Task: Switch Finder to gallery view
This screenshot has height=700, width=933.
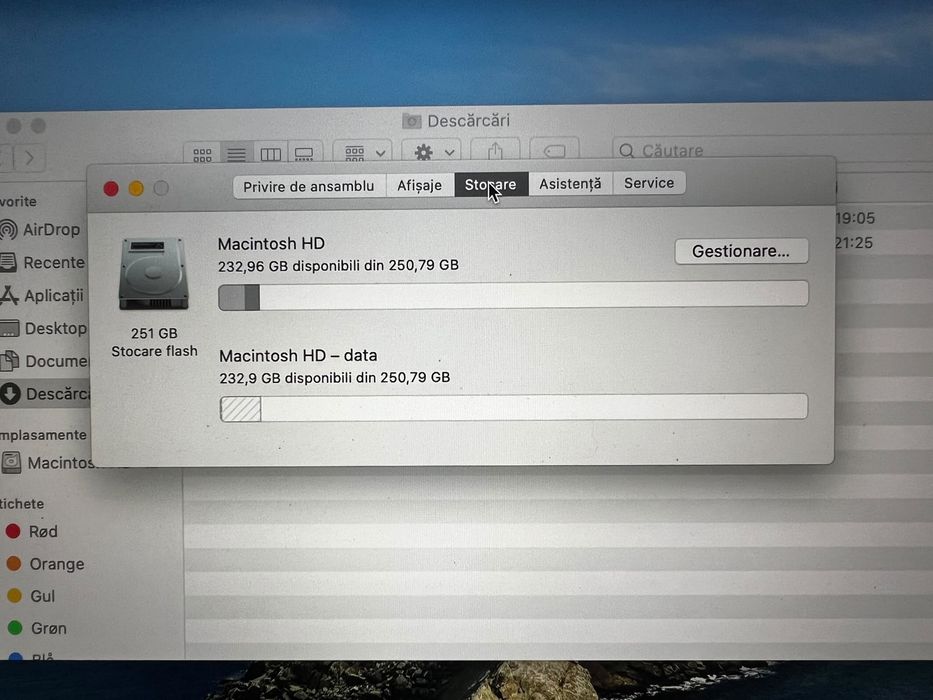Action: (305, 154)
